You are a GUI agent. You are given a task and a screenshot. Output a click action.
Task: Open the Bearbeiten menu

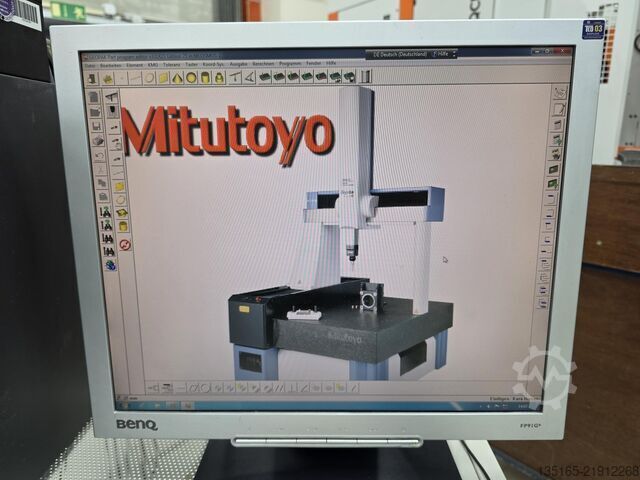(111, 65)
